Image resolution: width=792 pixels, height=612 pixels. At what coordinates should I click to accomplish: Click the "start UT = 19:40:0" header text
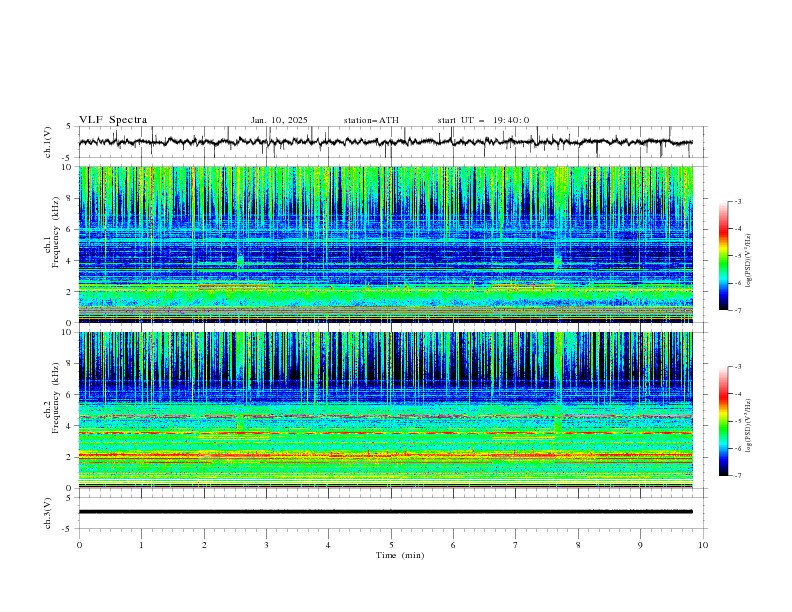(x=483, y=120)
